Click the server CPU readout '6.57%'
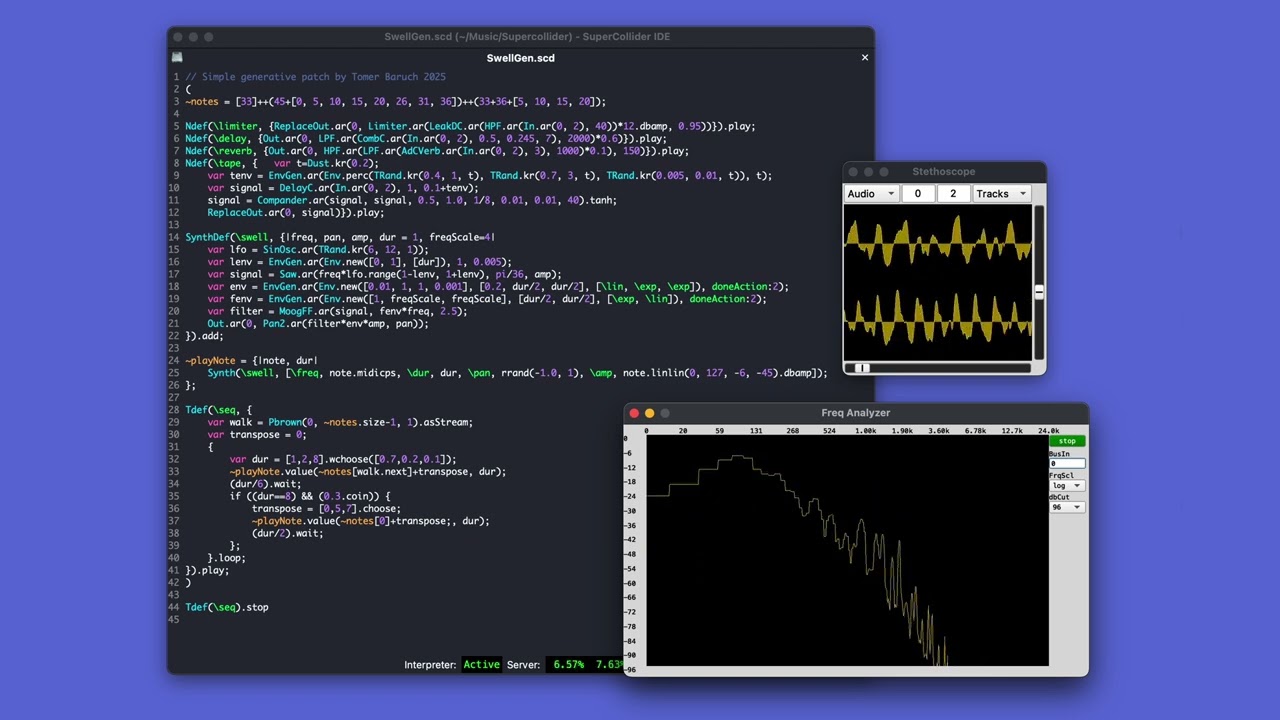 568,665
